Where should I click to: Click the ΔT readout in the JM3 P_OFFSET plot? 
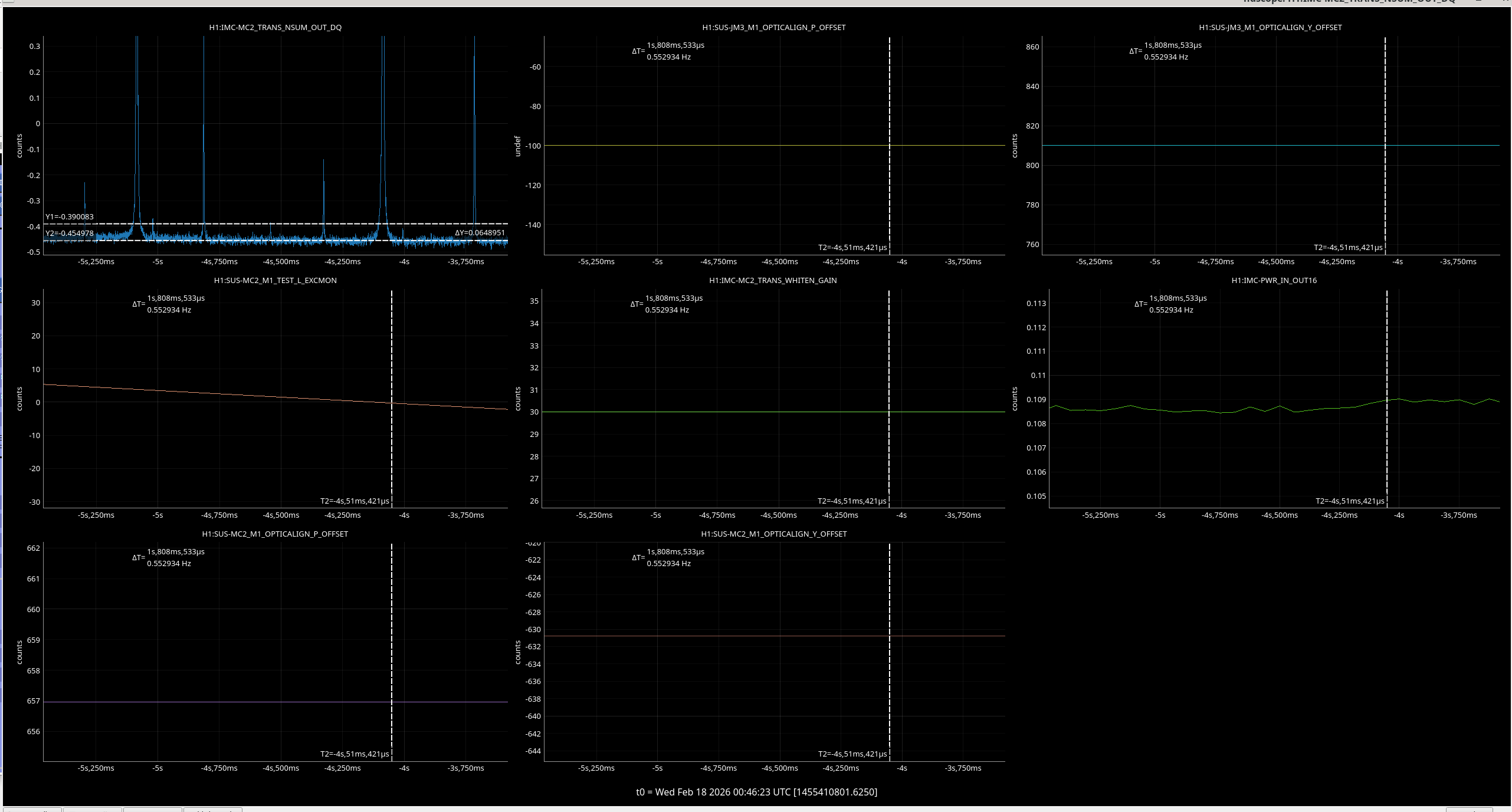(668, 51)
